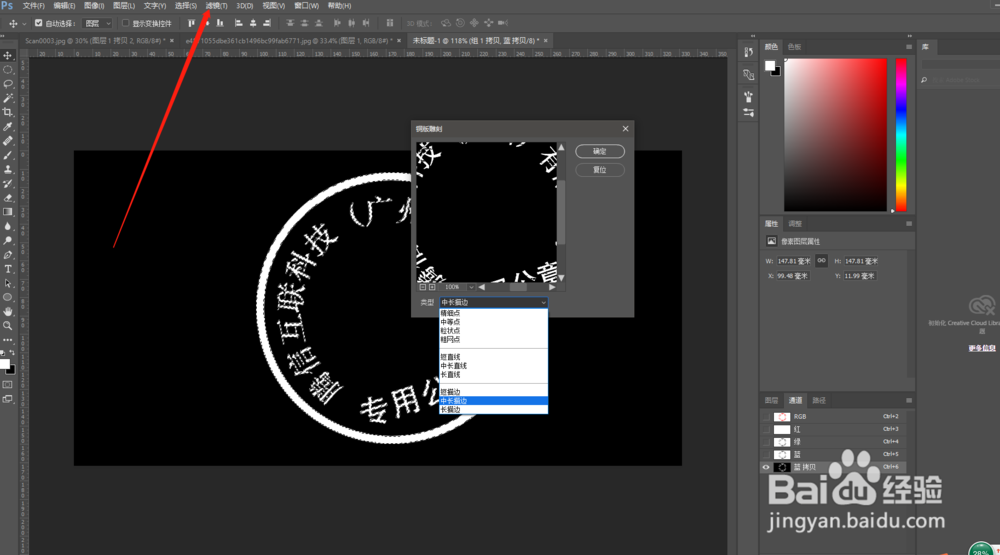Open the 滤镜(T) menu
This screenshot has height=555, width=1000.
pyautogui.click(x=216, y=6)
